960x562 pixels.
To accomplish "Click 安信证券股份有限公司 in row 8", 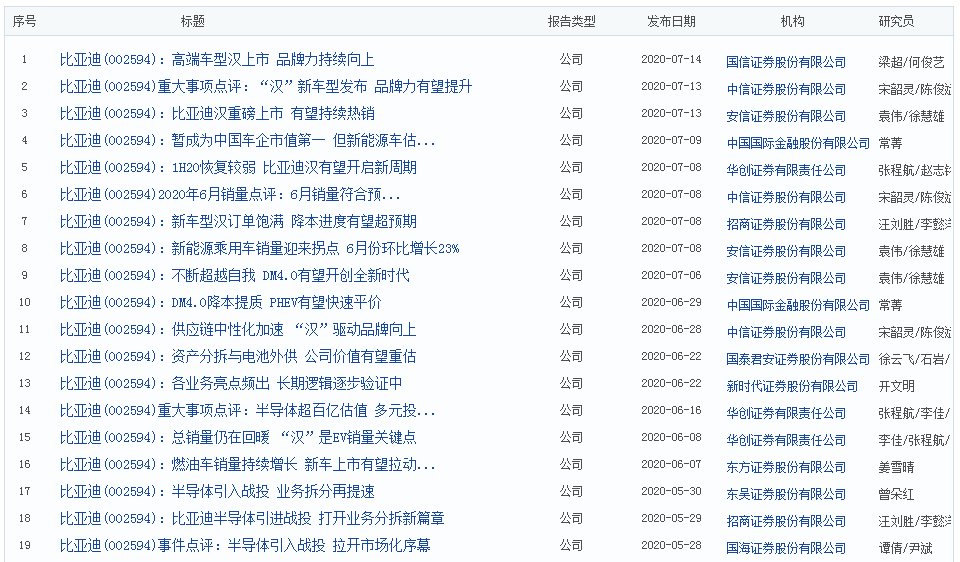I will click(x=786, y=250).
